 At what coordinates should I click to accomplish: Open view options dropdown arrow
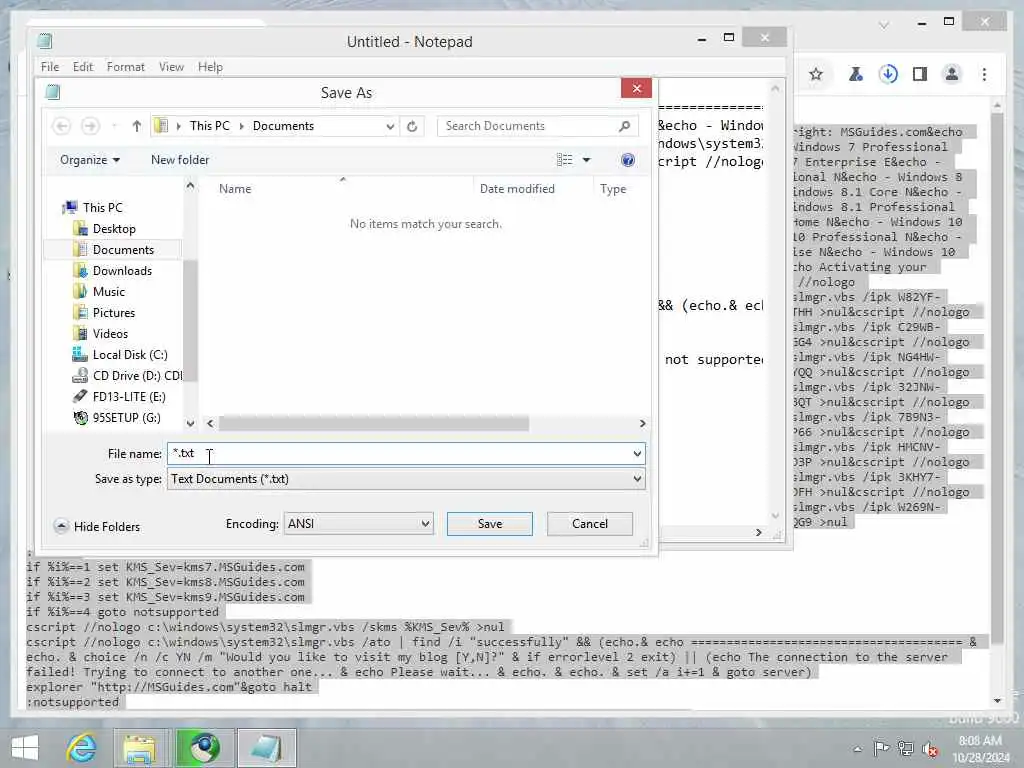(x=586, y=160)
